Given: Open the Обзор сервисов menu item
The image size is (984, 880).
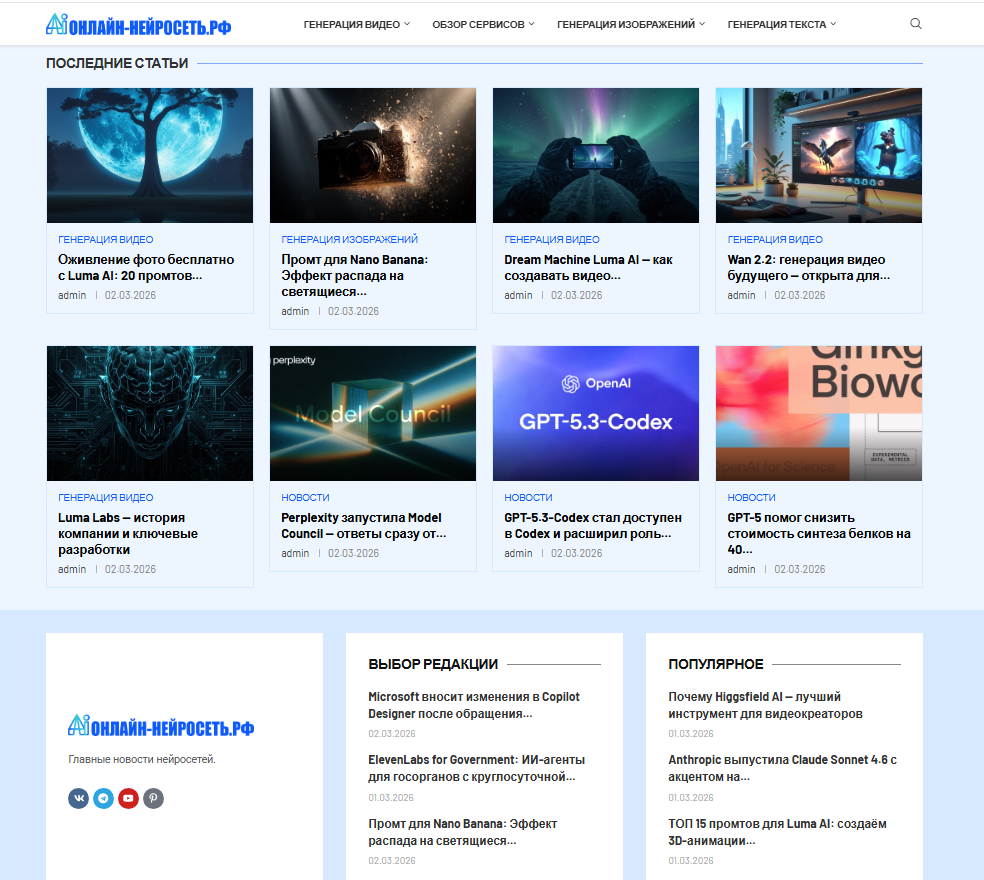Looking at the screenshot, I should (478, 24).
